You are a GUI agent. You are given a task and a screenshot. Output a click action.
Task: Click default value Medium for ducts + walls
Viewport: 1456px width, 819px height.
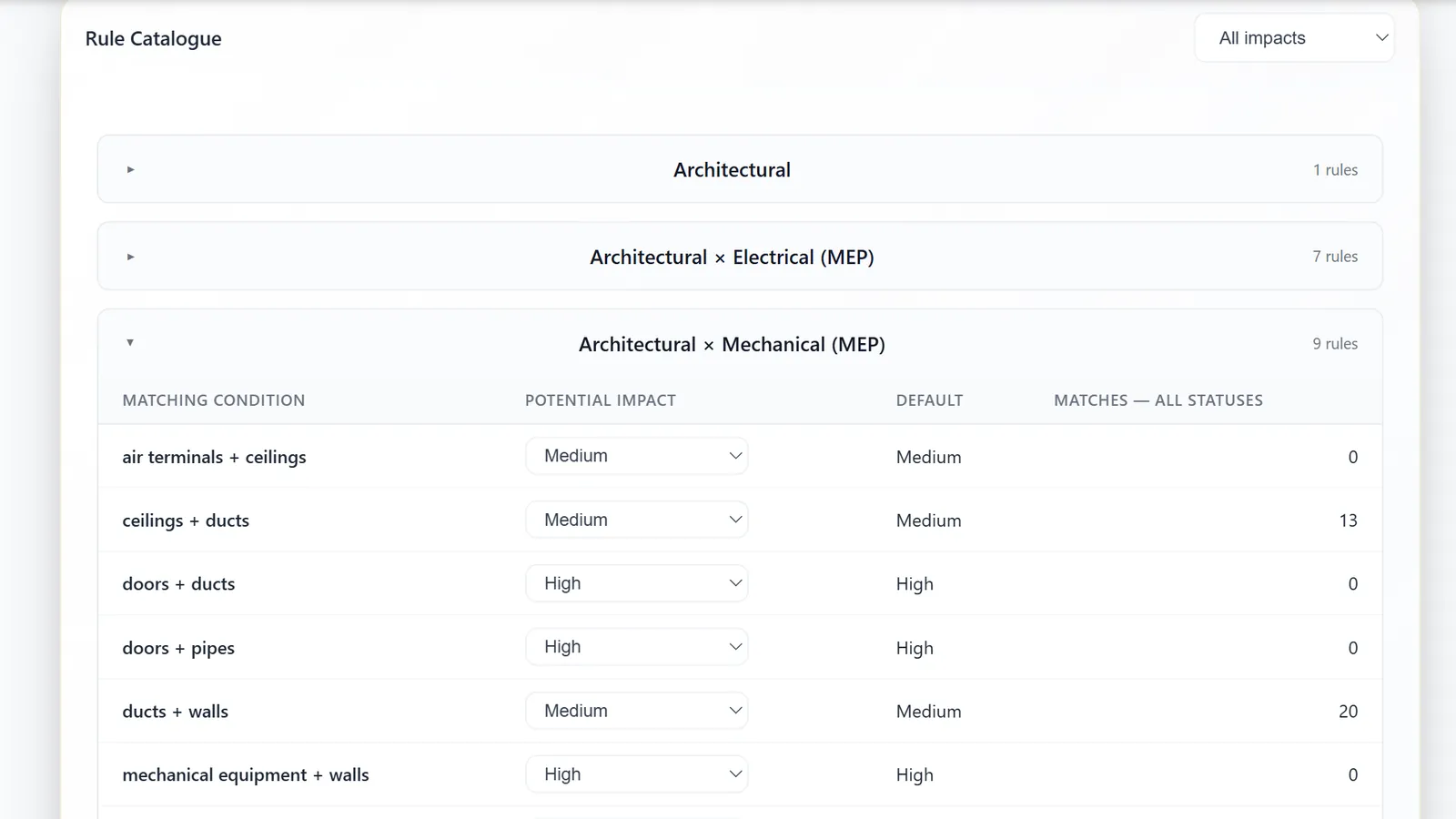(928, 712)
